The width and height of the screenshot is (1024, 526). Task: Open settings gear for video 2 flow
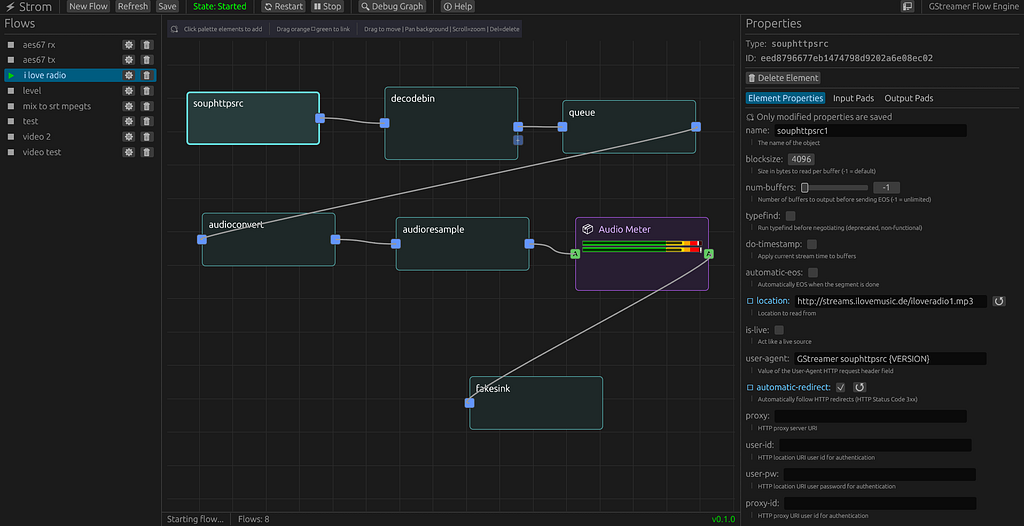129,137
